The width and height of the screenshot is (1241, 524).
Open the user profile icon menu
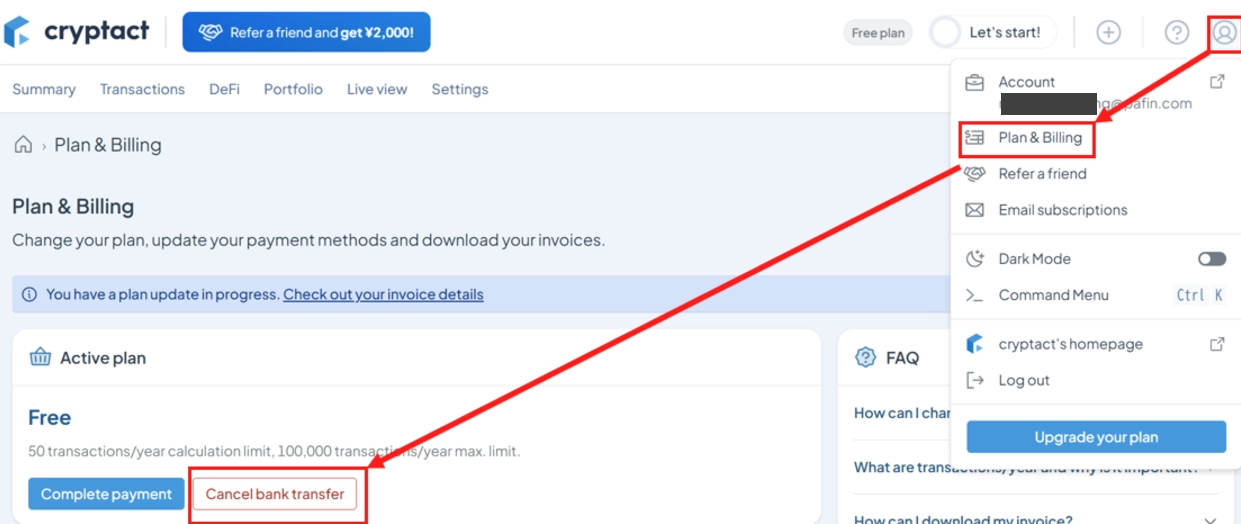[x=1225, y=32]
